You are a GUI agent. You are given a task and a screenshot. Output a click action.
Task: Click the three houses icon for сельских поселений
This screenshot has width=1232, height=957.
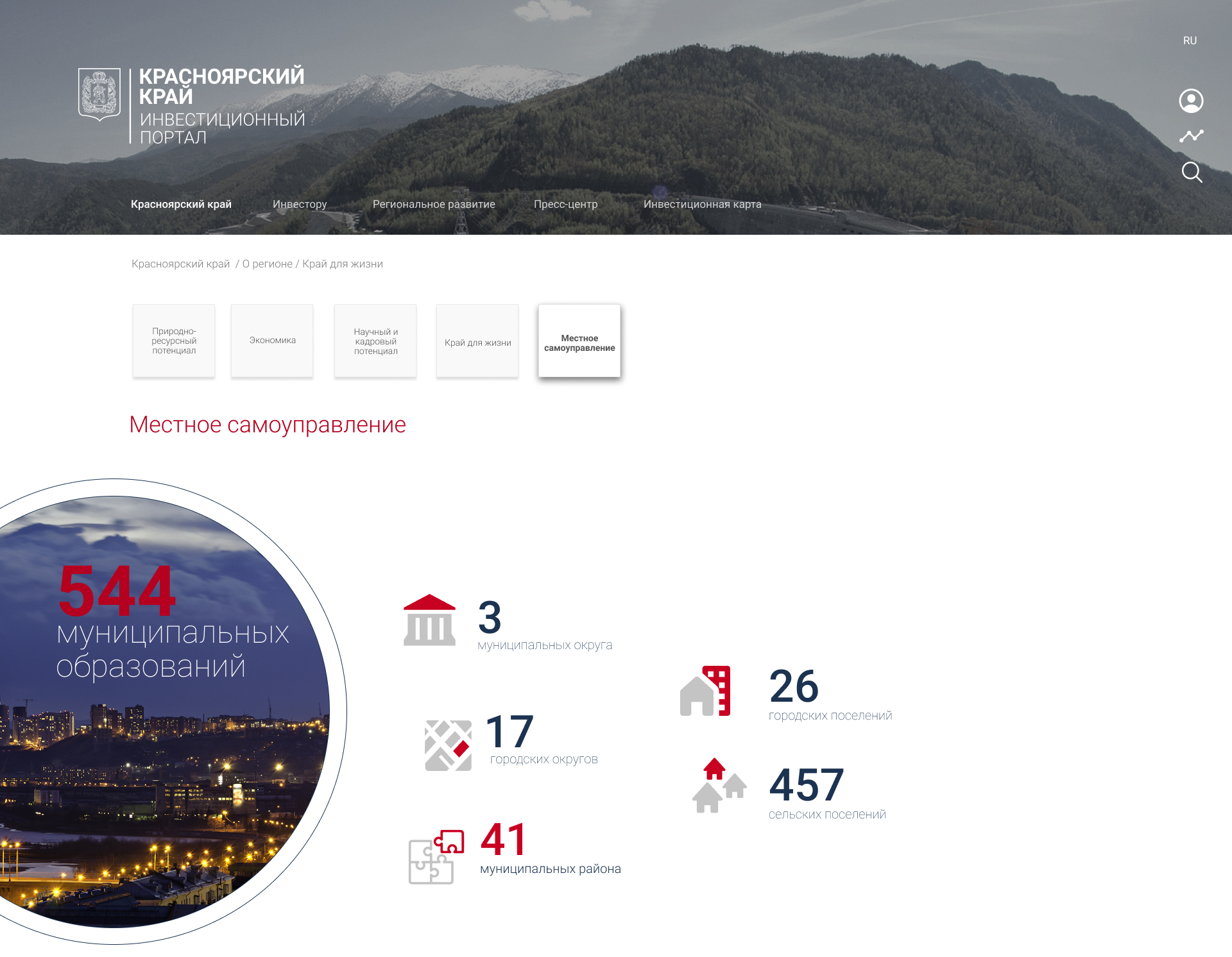point(719,786)
